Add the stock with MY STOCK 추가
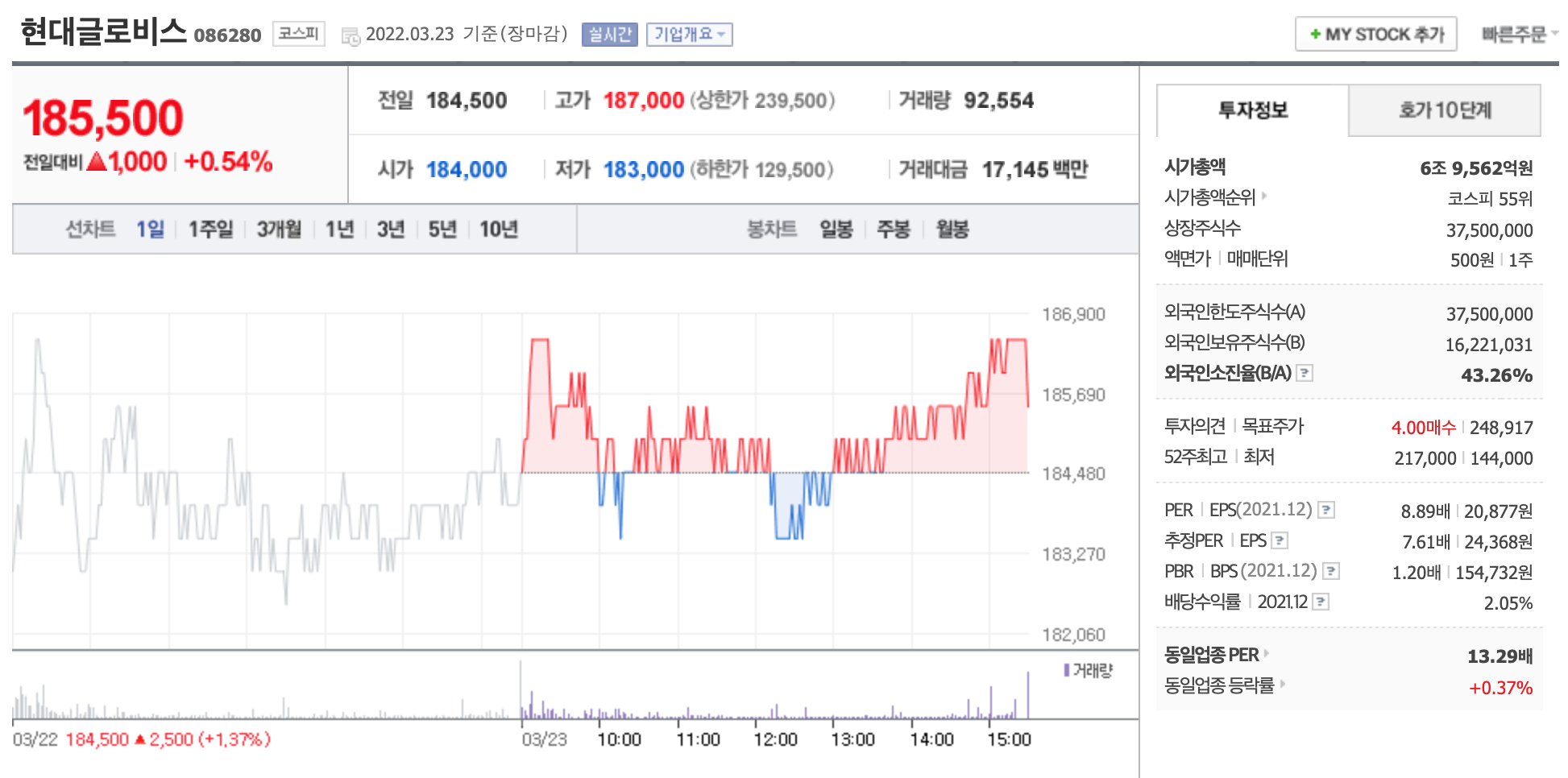This screenshot has height=778, width=1568. coord(1376,34)
